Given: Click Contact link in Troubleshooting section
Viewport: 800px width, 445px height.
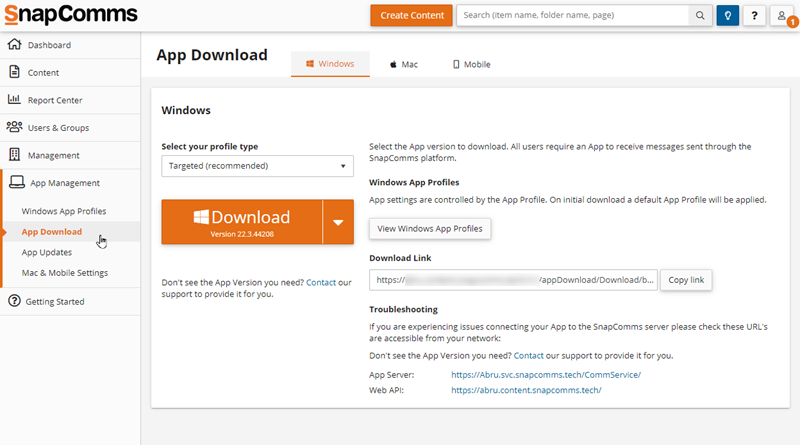Looking at the screenshot, I should pos(529,356).
